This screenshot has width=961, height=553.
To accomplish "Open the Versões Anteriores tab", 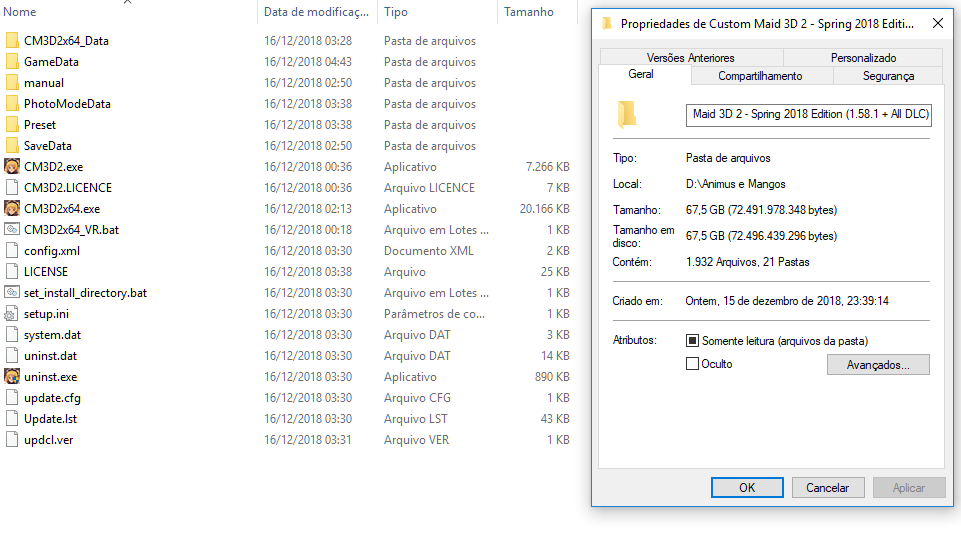I will 691,58.
